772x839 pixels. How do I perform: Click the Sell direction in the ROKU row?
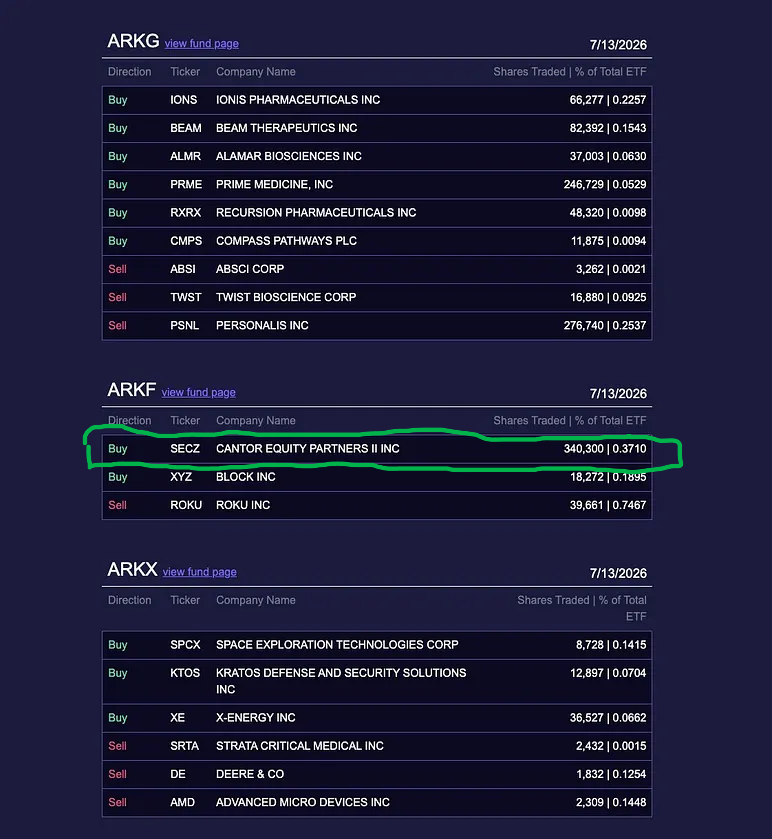(x=117, y=505)
